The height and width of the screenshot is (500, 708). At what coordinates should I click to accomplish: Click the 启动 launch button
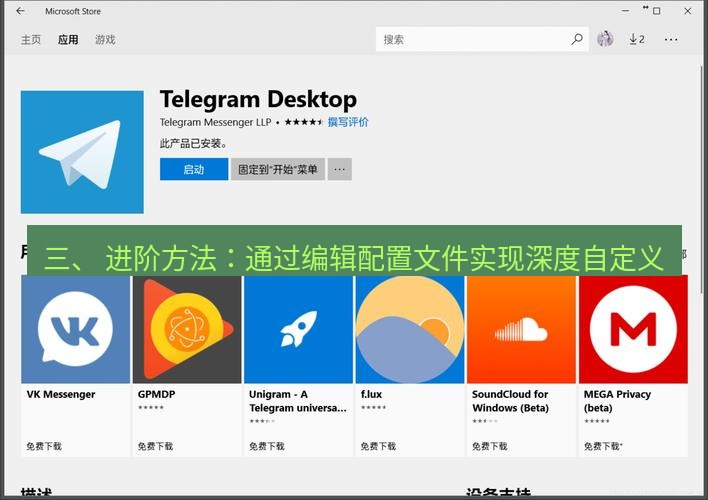point(194,169)
